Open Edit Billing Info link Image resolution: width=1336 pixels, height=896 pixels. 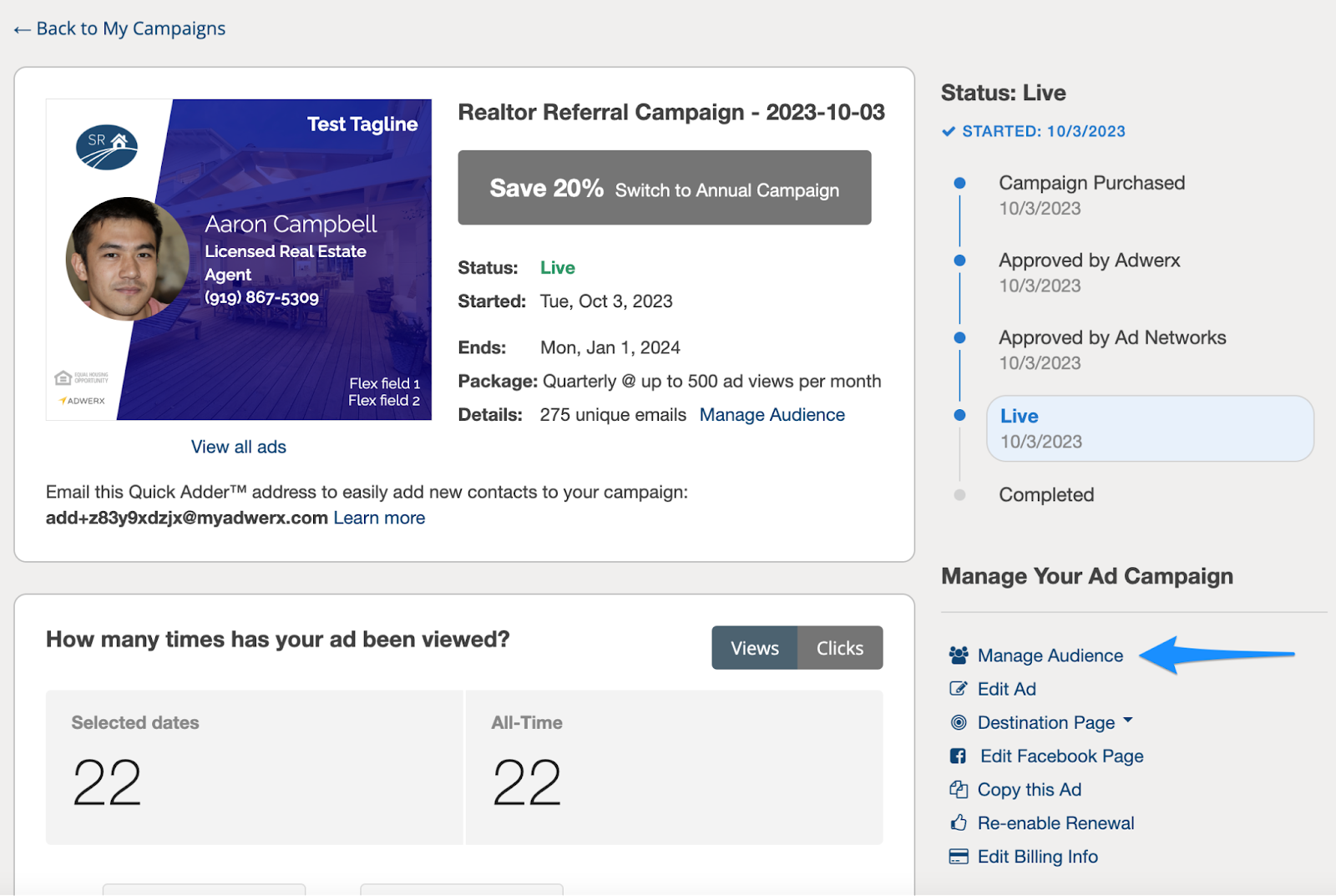pos(1038,857)
